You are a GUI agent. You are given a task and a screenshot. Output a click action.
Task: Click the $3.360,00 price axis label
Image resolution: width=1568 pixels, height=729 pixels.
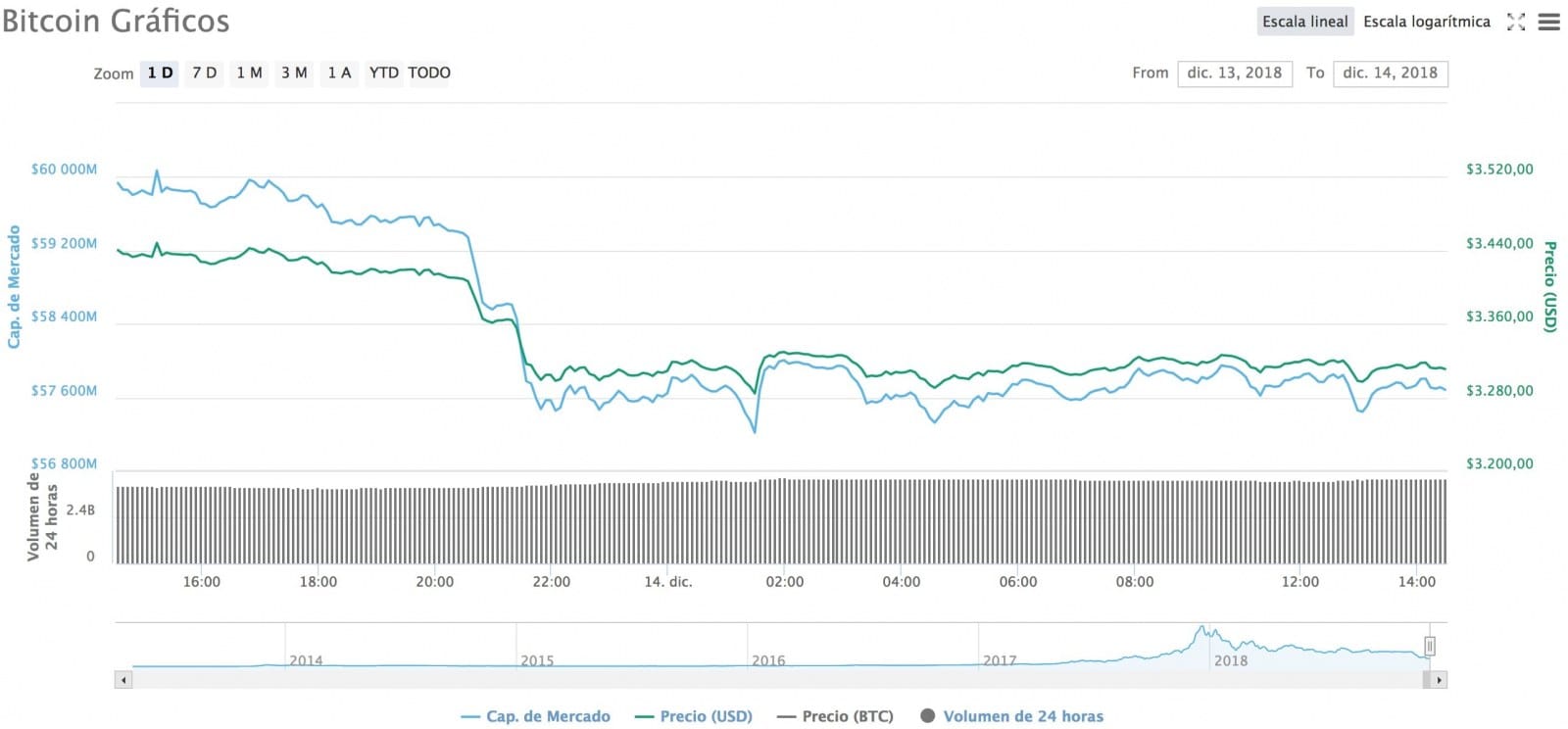coord(1499,316)
